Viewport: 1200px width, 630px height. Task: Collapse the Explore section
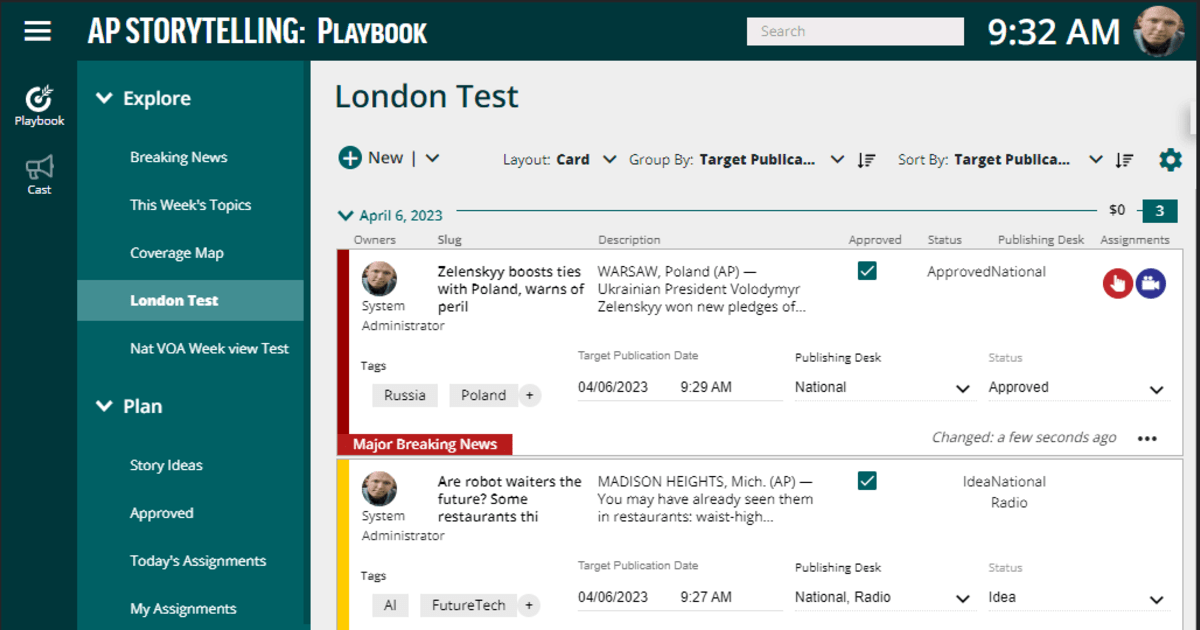click(x=104, y=97)
